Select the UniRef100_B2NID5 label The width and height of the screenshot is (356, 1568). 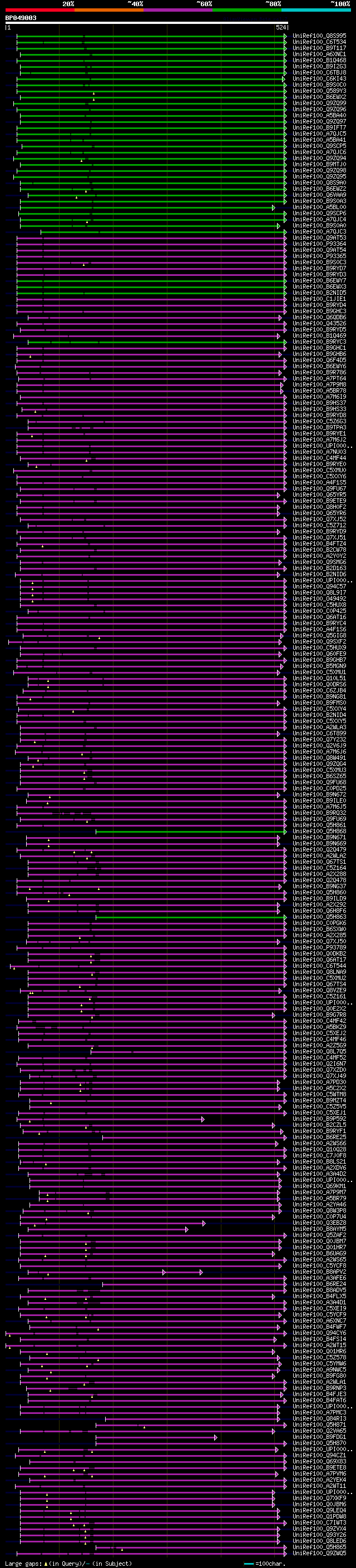[x=319, y=293]
